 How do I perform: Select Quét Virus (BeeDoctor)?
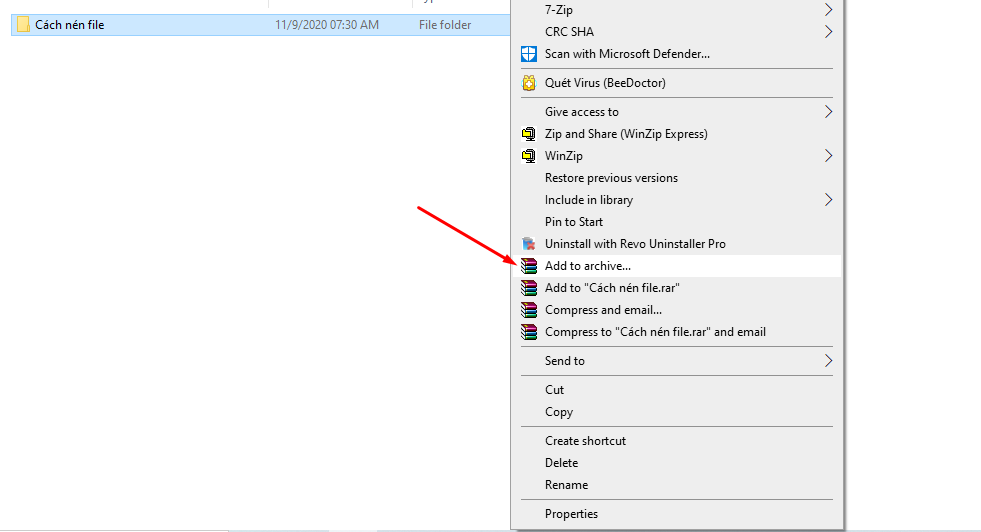click(605, 83)
